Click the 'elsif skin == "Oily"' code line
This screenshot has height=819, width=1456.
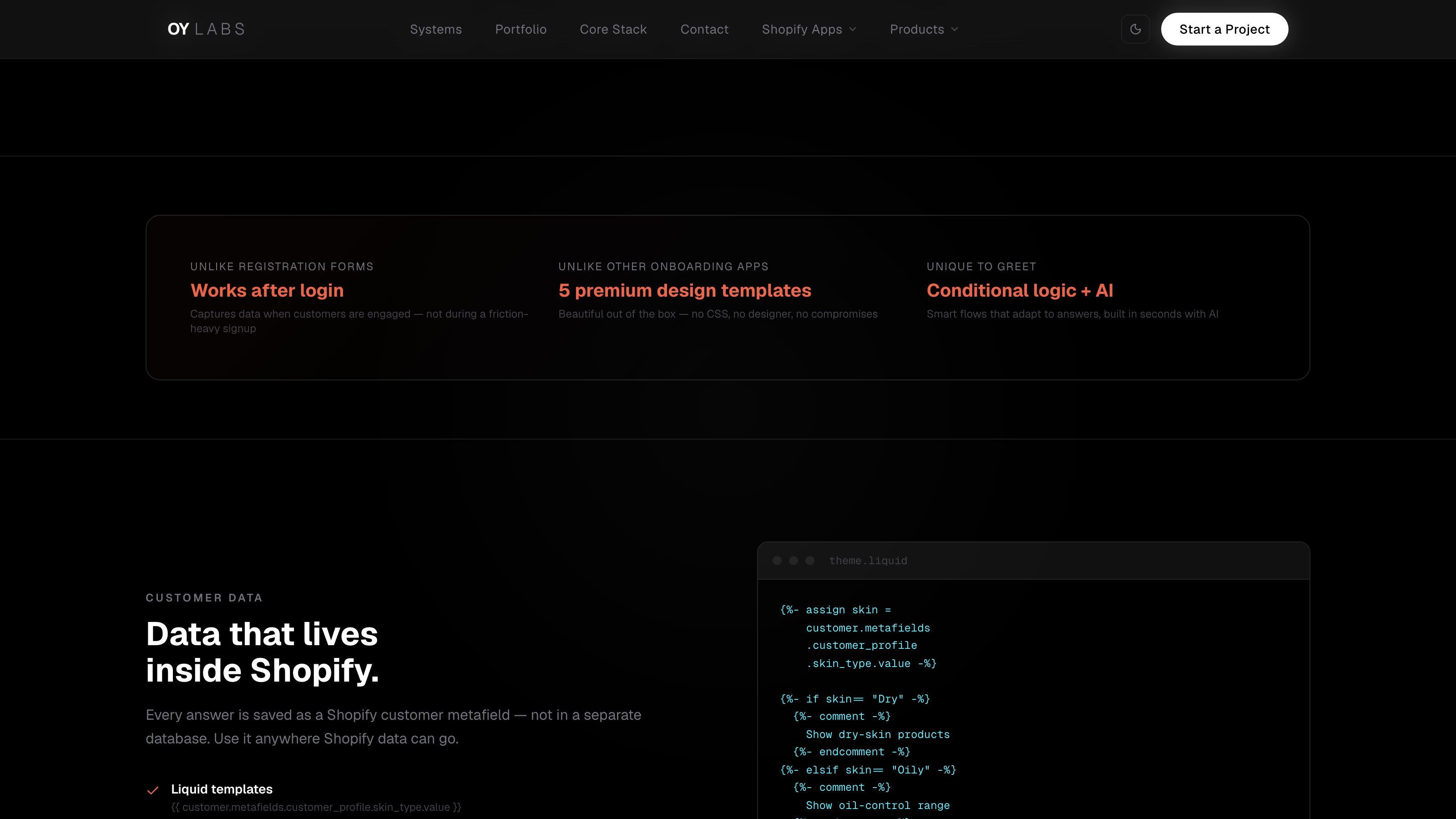(x=868, y=770)
